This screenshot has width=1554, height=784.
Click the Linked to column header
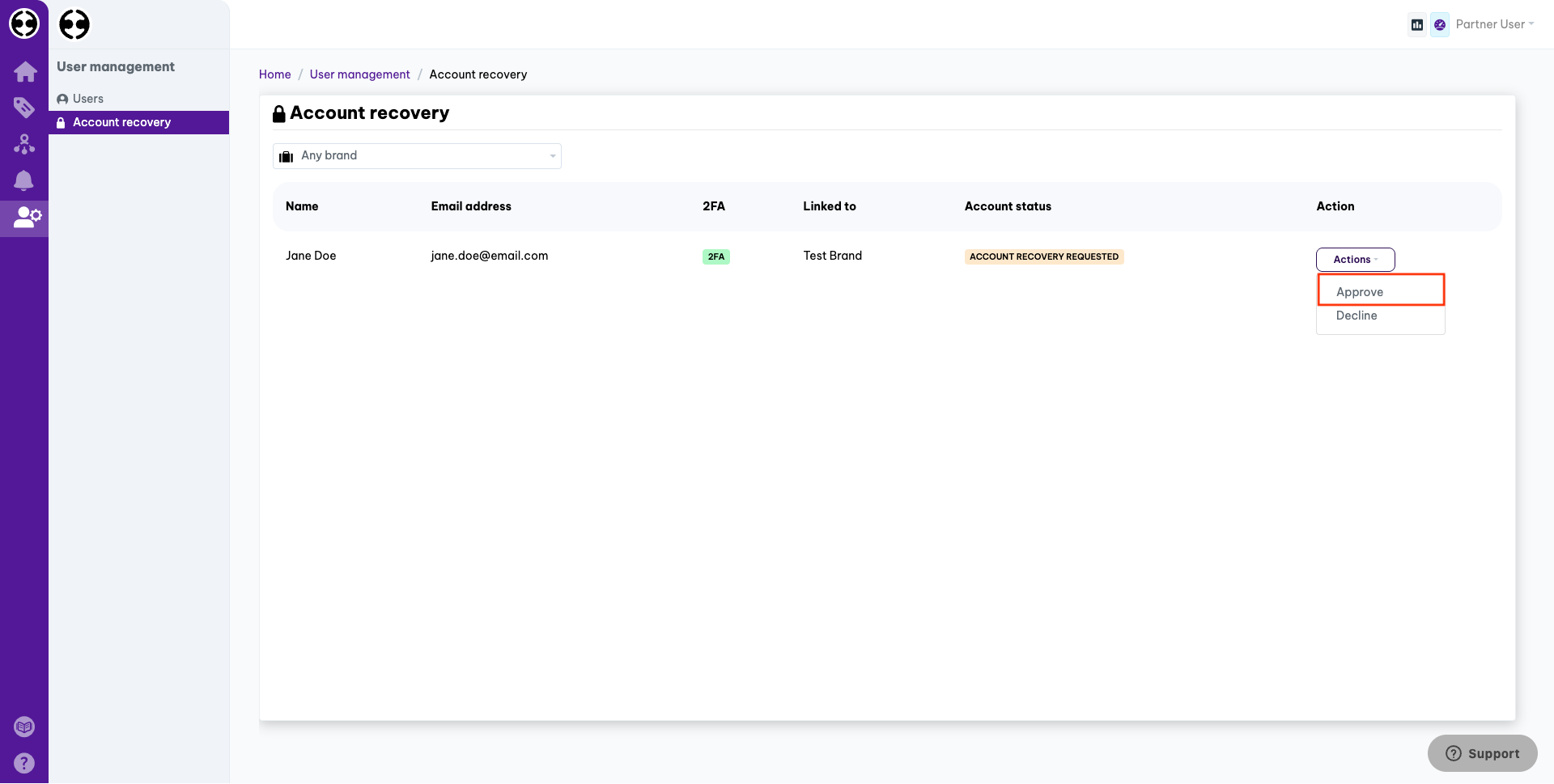tap(830, 206)
